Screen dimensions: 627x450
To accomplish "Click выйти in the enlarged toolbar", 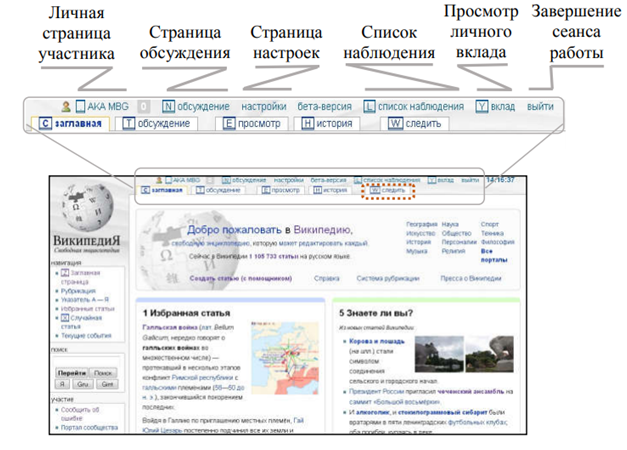I will pos(540,106).
